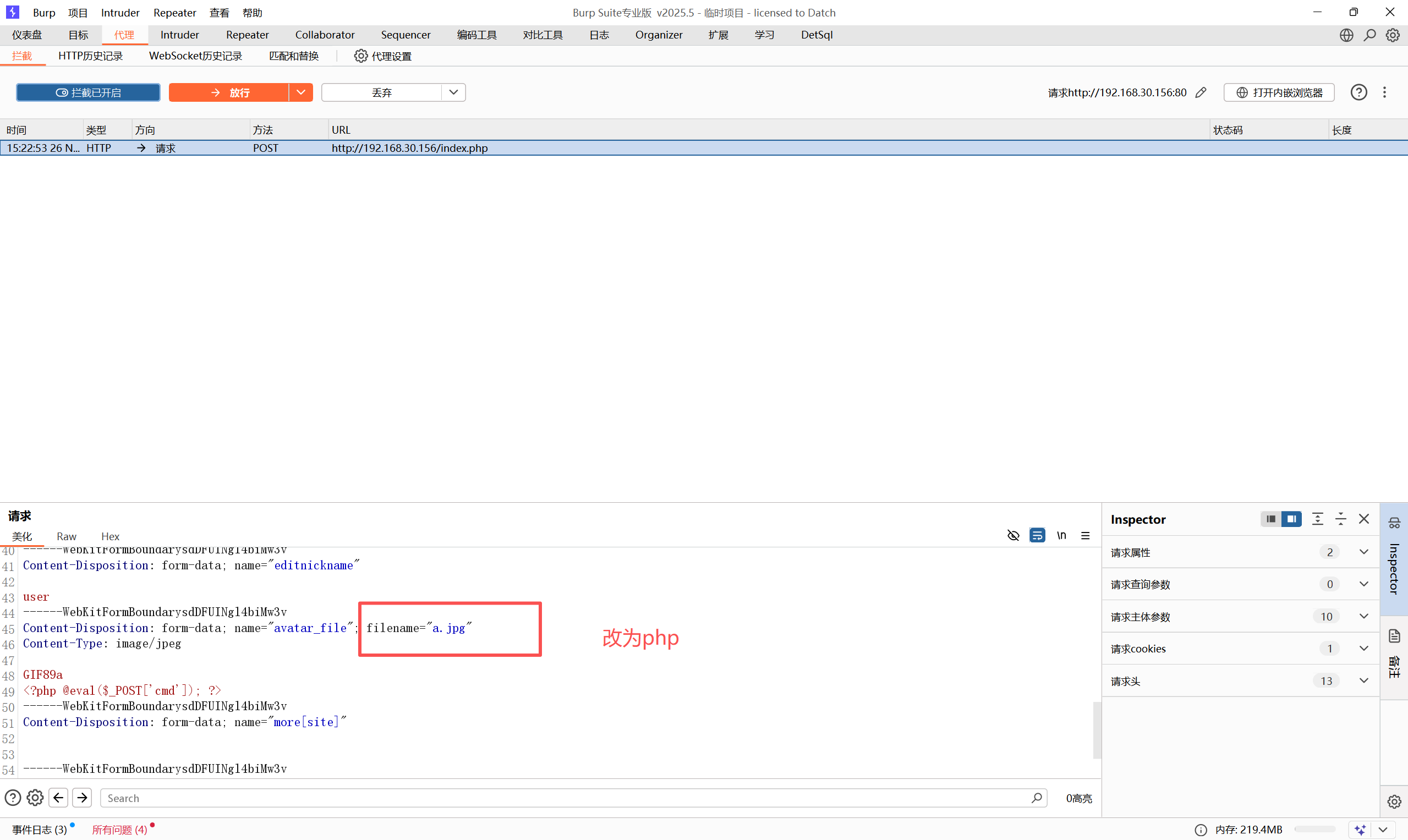Open help icon beside embedded browser button

1358,92
